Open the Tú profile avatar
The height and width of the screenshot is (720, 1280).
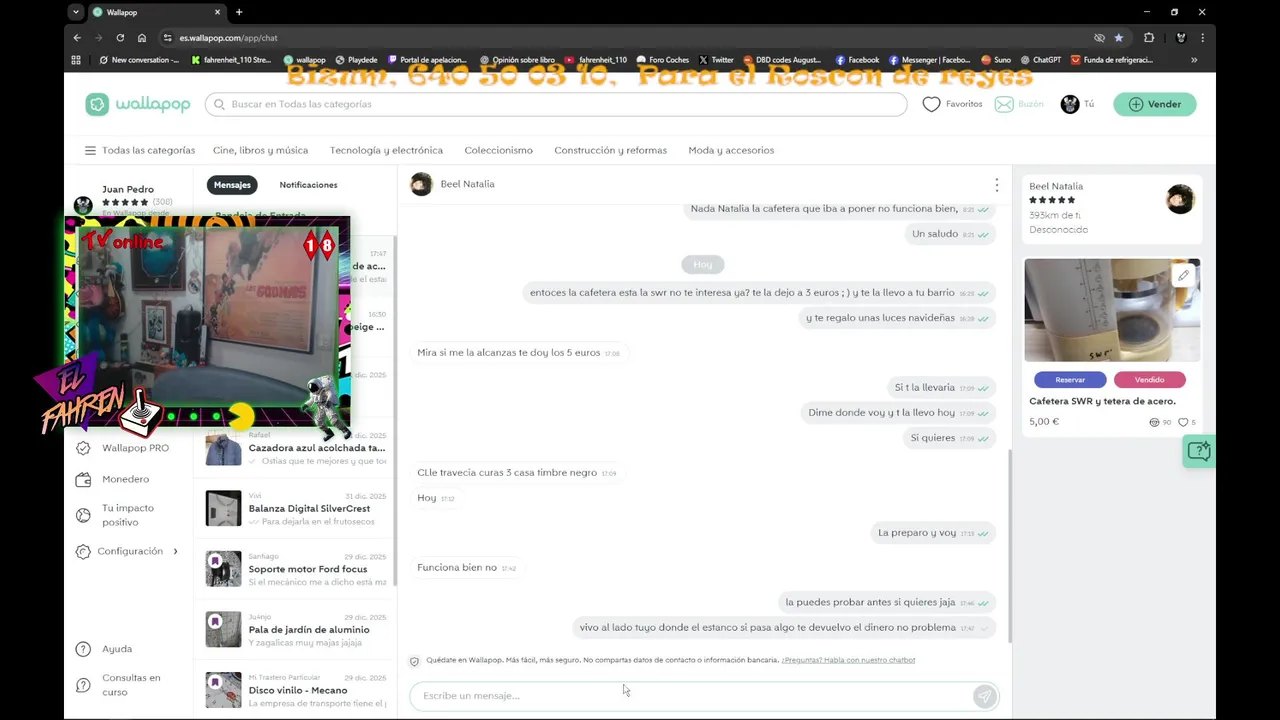coord(1070,104)
